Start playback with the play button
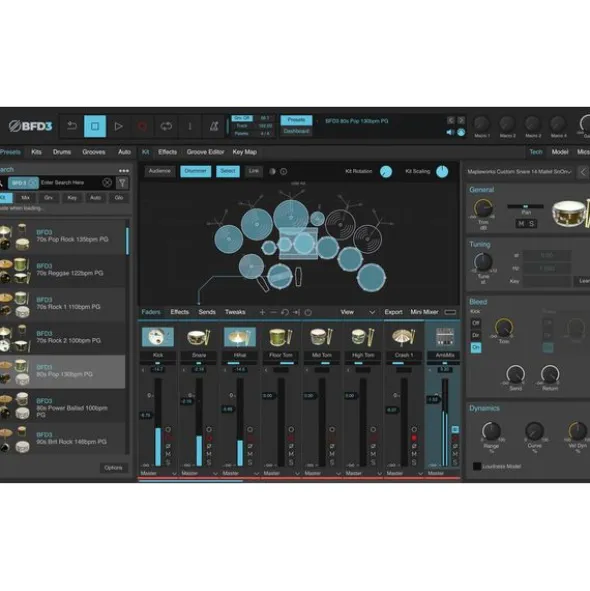The width and height of the screenshot is (590, 591). pyautogui.click(x=118, y=126)
